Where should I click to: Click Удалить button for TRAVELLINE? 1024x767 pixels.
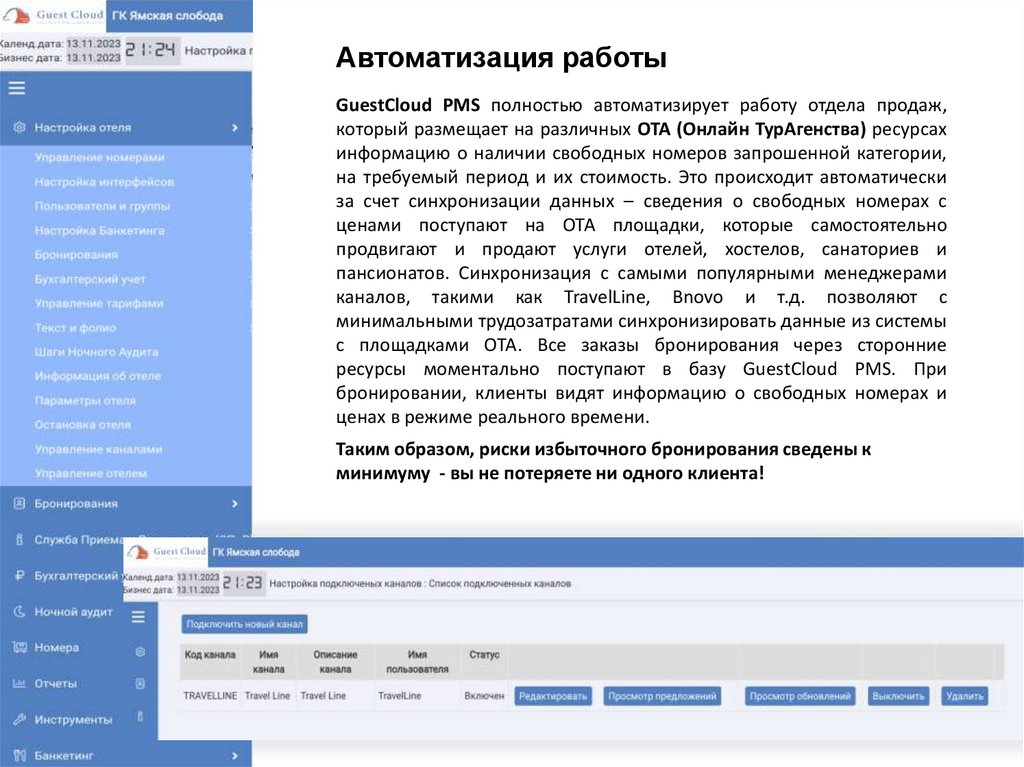point(965,696)
